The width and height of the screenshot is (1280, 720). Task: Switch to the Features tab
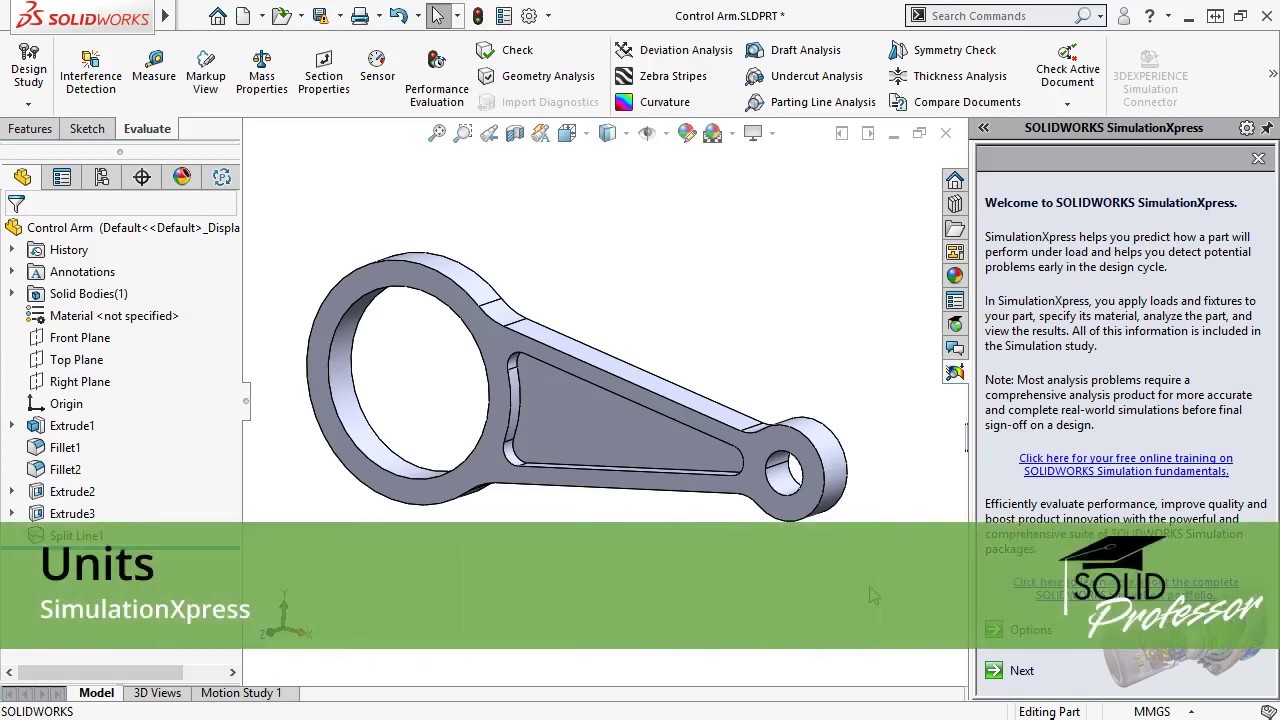[x=30, y=129]
